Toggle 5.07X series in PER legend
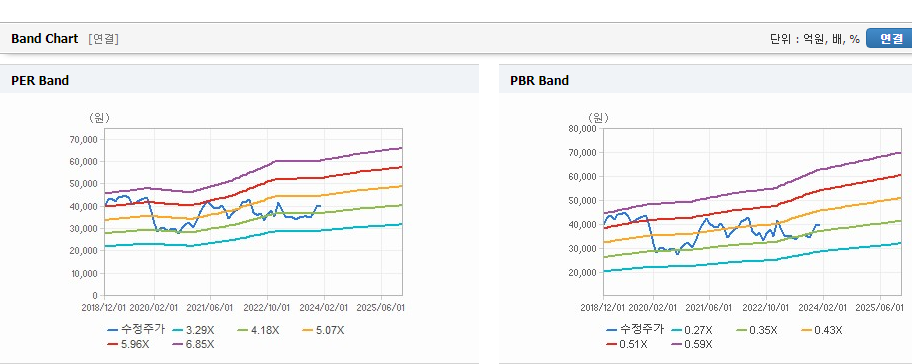This screenshot has width=912, height=364. pyautogui.click(x=323, y=330)
